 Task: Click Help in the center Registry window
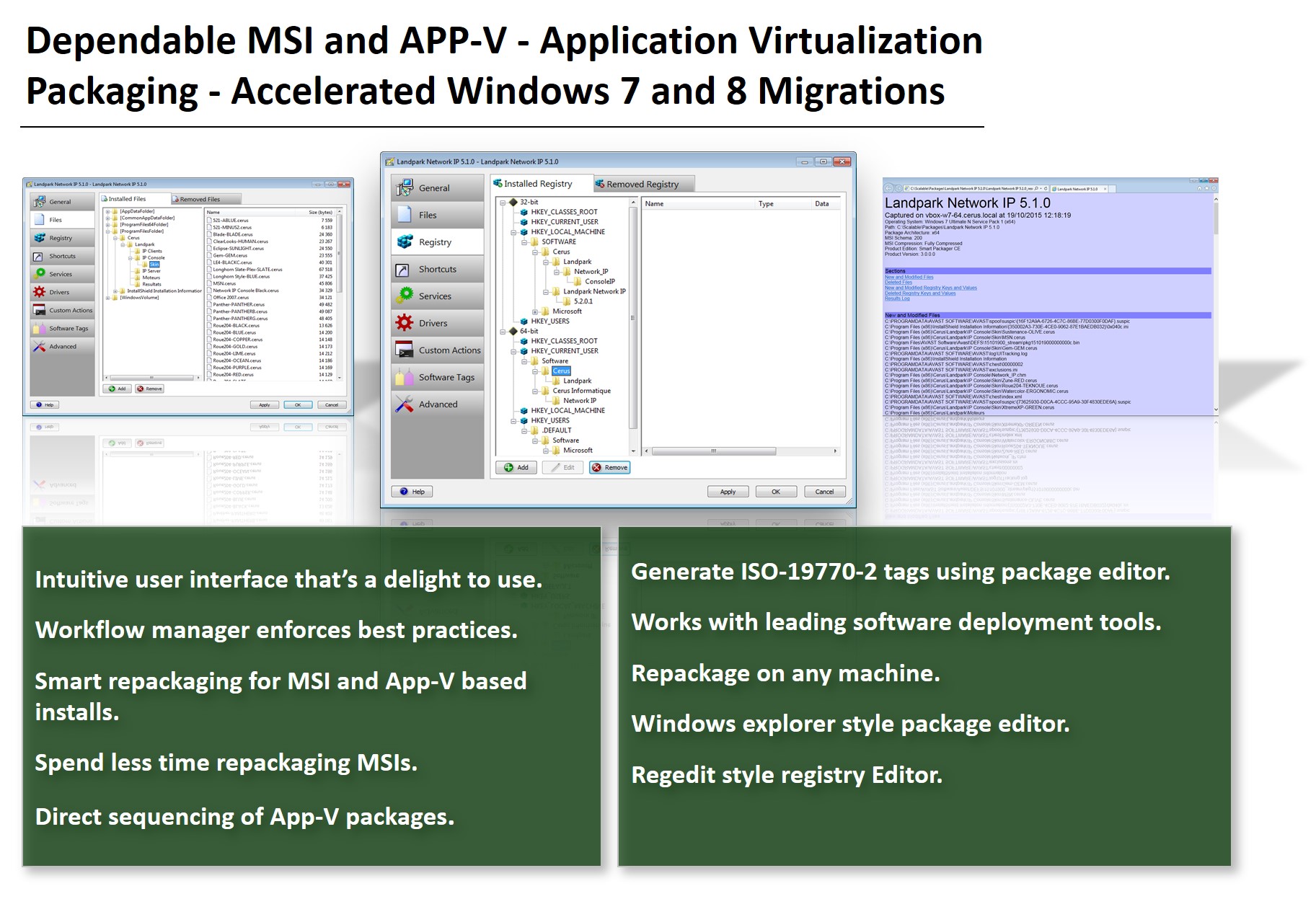(x=412, y=492)
